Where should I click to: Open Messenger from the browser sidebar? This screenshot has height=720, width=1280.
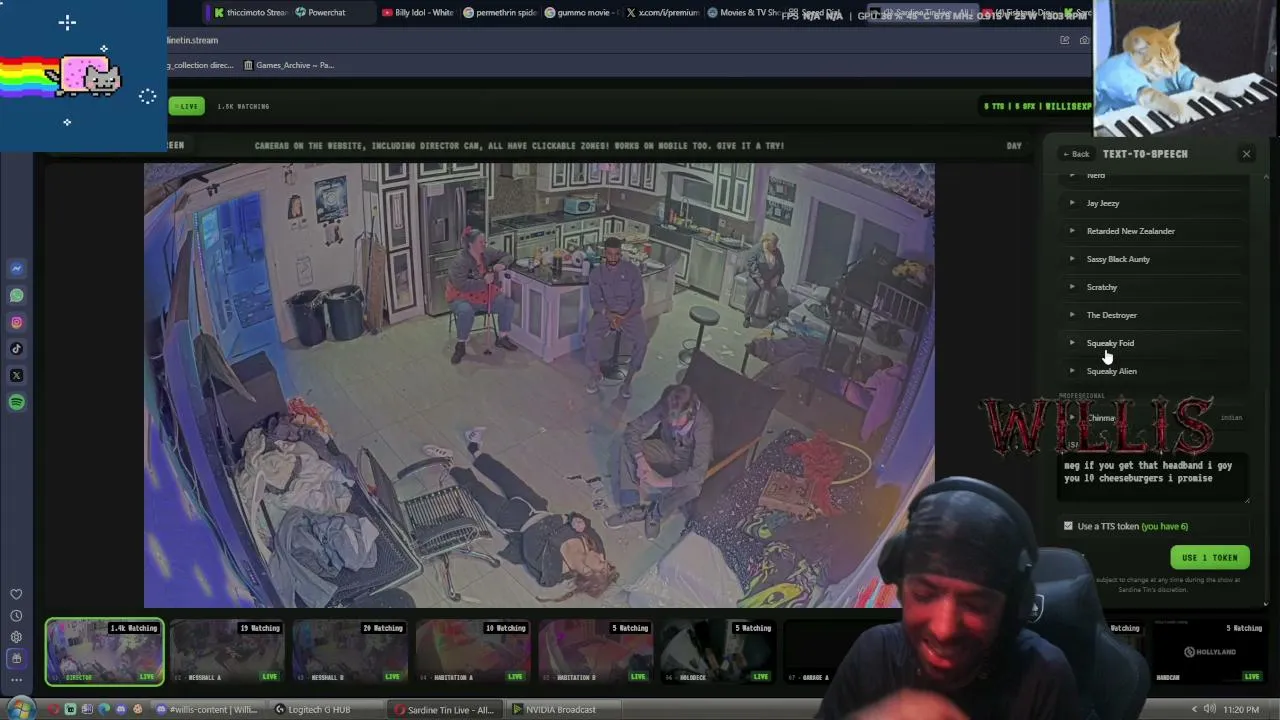click(x=16, y=268)
